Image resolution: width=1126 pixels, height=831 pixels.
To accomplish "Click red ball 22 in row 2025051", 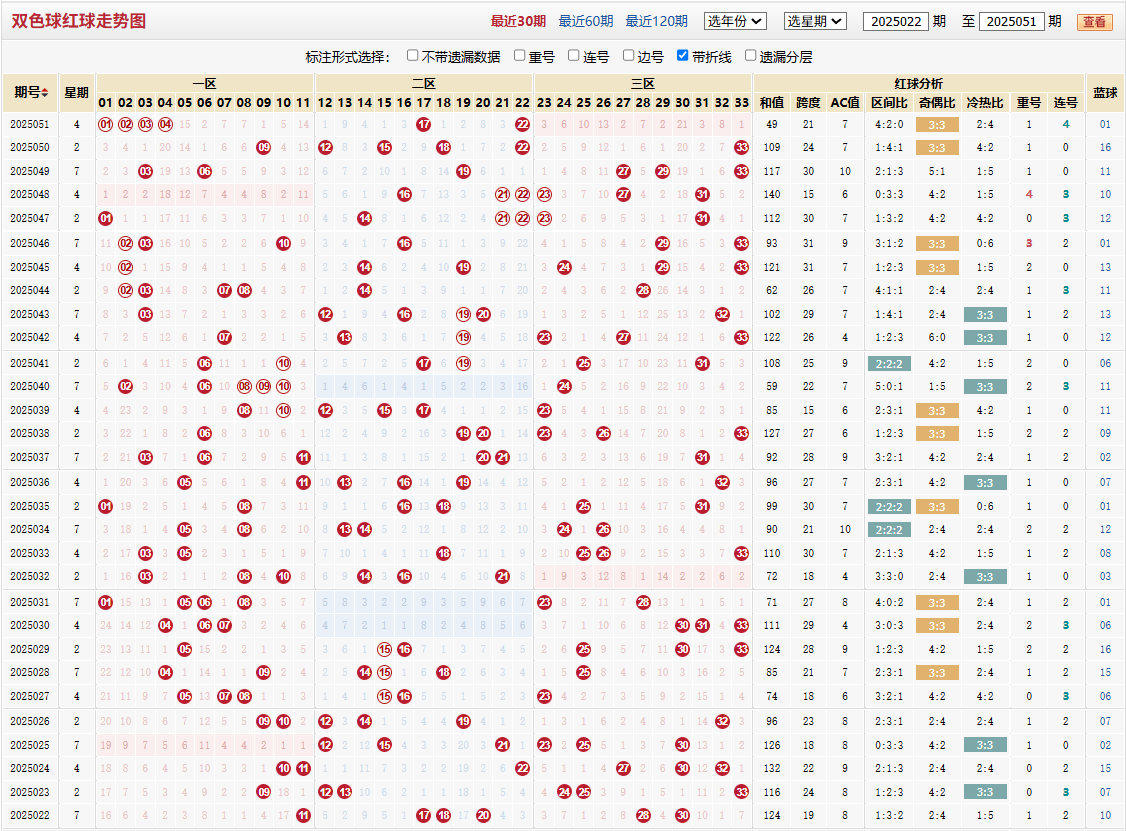I will tap(523, 124).
